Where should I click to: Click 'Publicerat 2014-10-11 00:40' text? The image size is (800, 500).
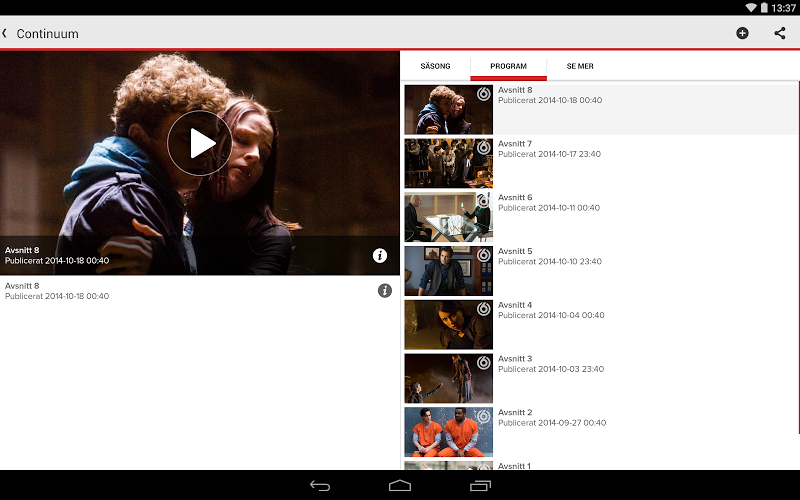(x=549, y=208)
